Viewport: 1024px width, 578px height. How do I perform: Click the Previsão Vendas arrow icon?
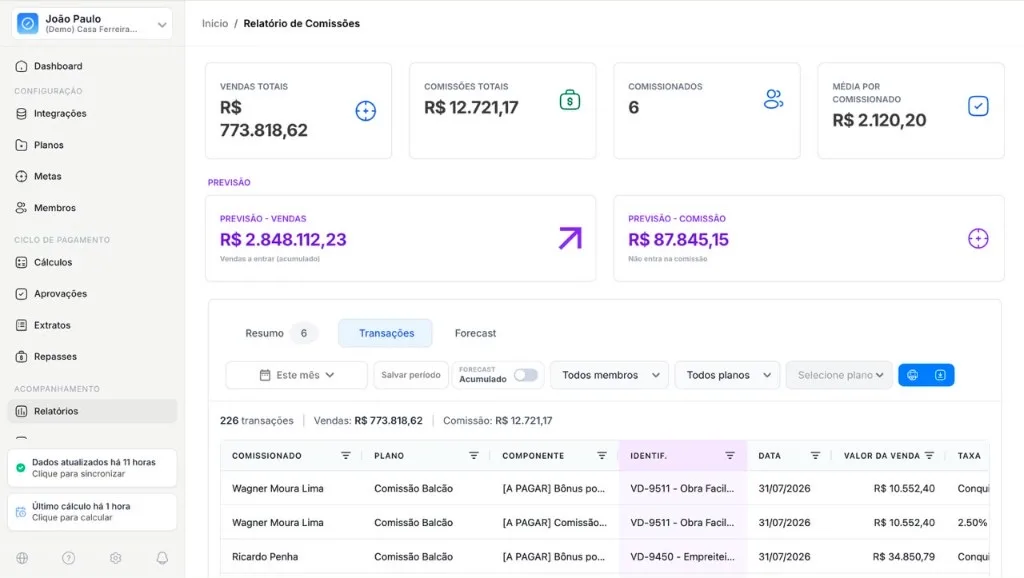tap(570, 238)
